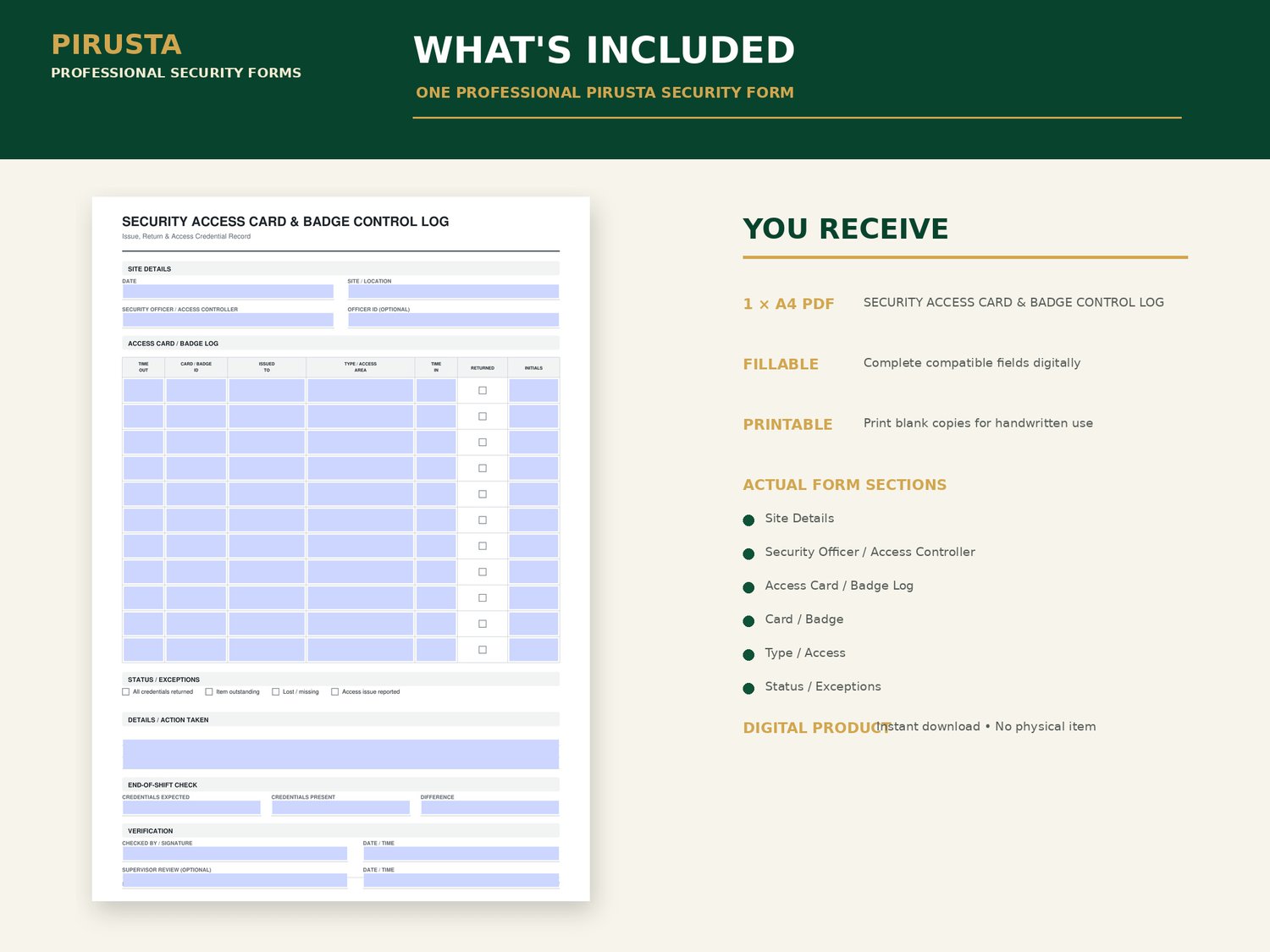Click the FILLABLE label
The height and width of the screenshot is (952, 1270).
click(781, 365)
